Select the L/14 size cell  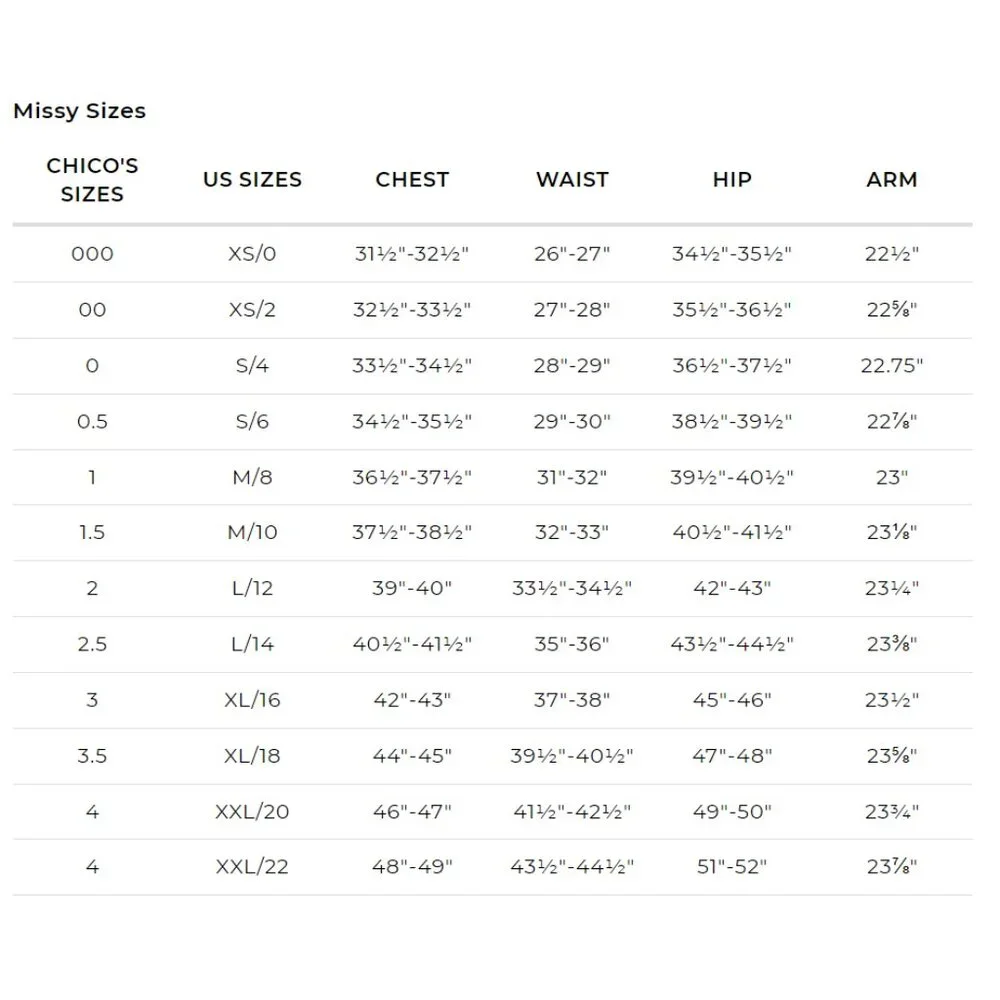pyautogui.click(x=253, y=644)
